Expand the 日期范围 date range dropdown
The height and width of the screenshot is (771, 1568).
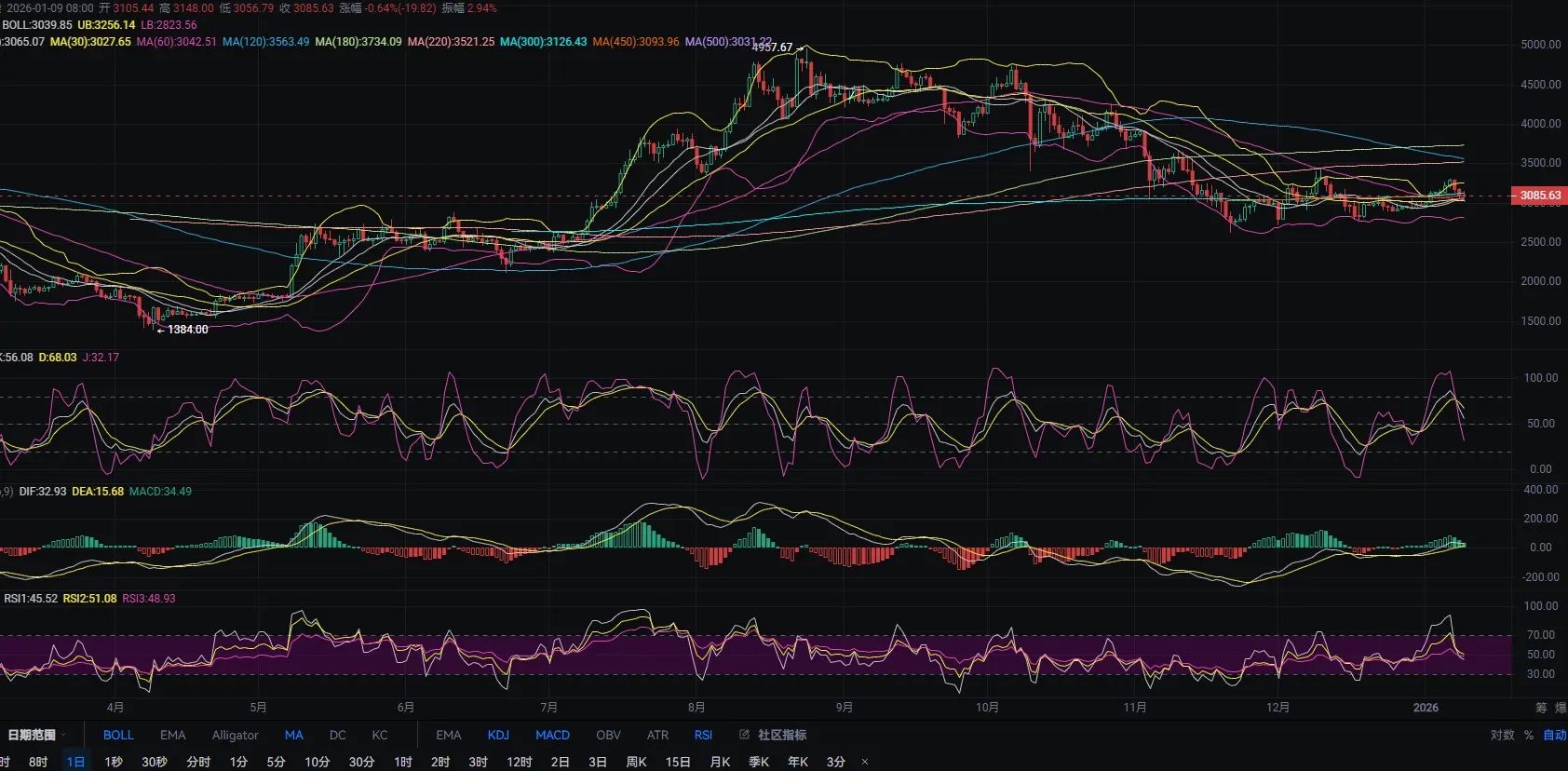pyautogui.click(x=37, y=735)
